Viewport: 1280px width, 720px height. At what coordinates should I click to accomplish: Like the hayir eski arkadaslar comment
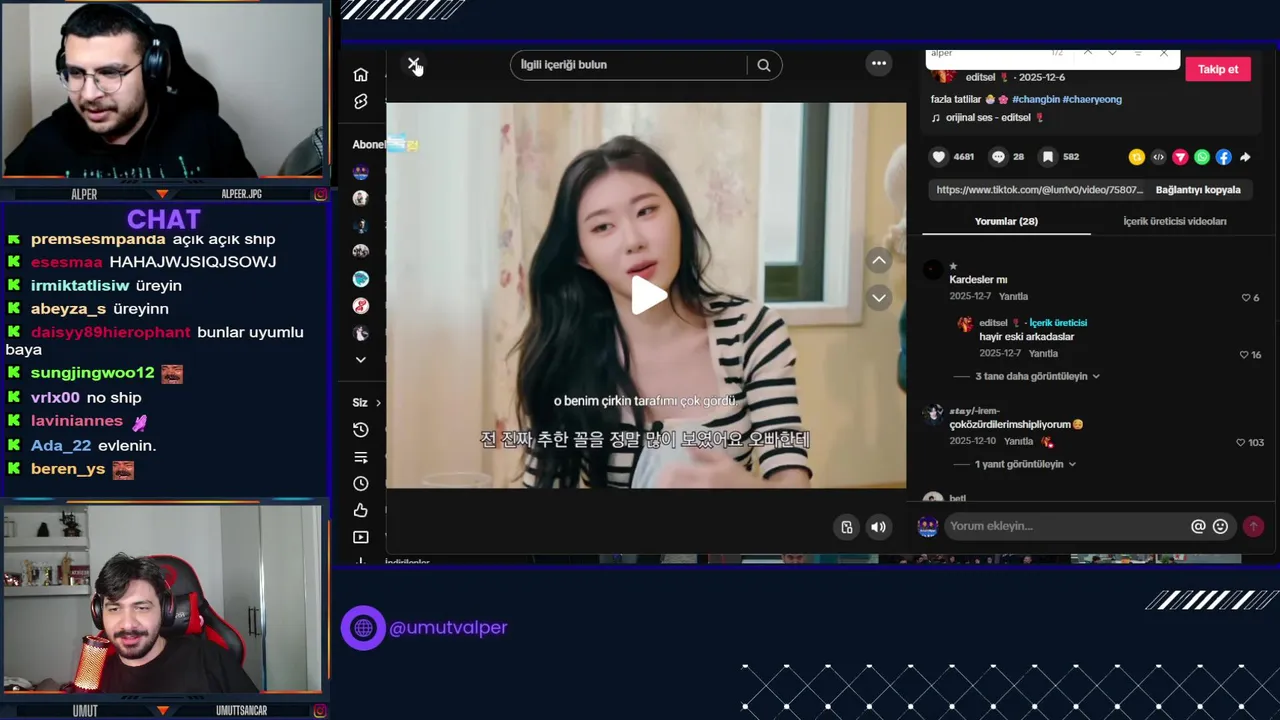[1244, 355]
